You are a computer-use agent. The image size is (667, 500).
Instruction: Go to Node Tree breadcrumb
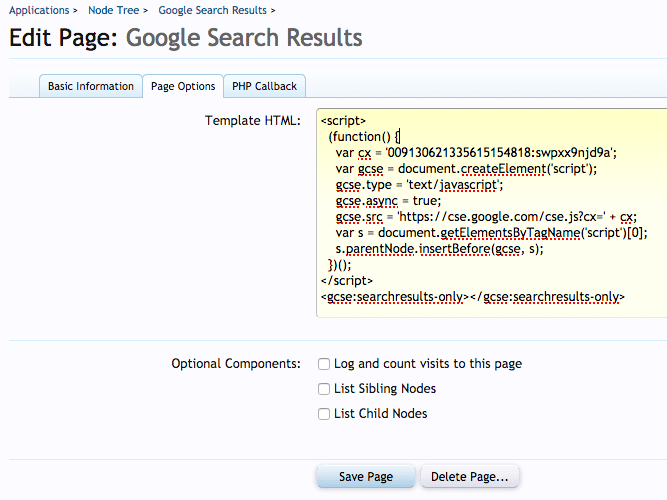pyautogui.click(x=114, y=10)
